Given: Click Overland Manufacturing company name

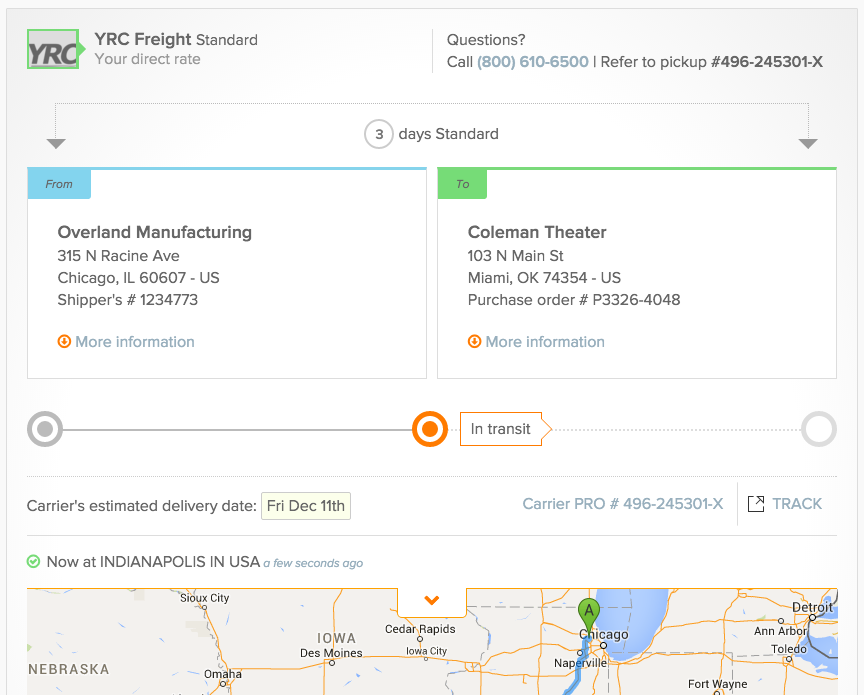Looking at the screenshot, I should click(x=155, y=232).
